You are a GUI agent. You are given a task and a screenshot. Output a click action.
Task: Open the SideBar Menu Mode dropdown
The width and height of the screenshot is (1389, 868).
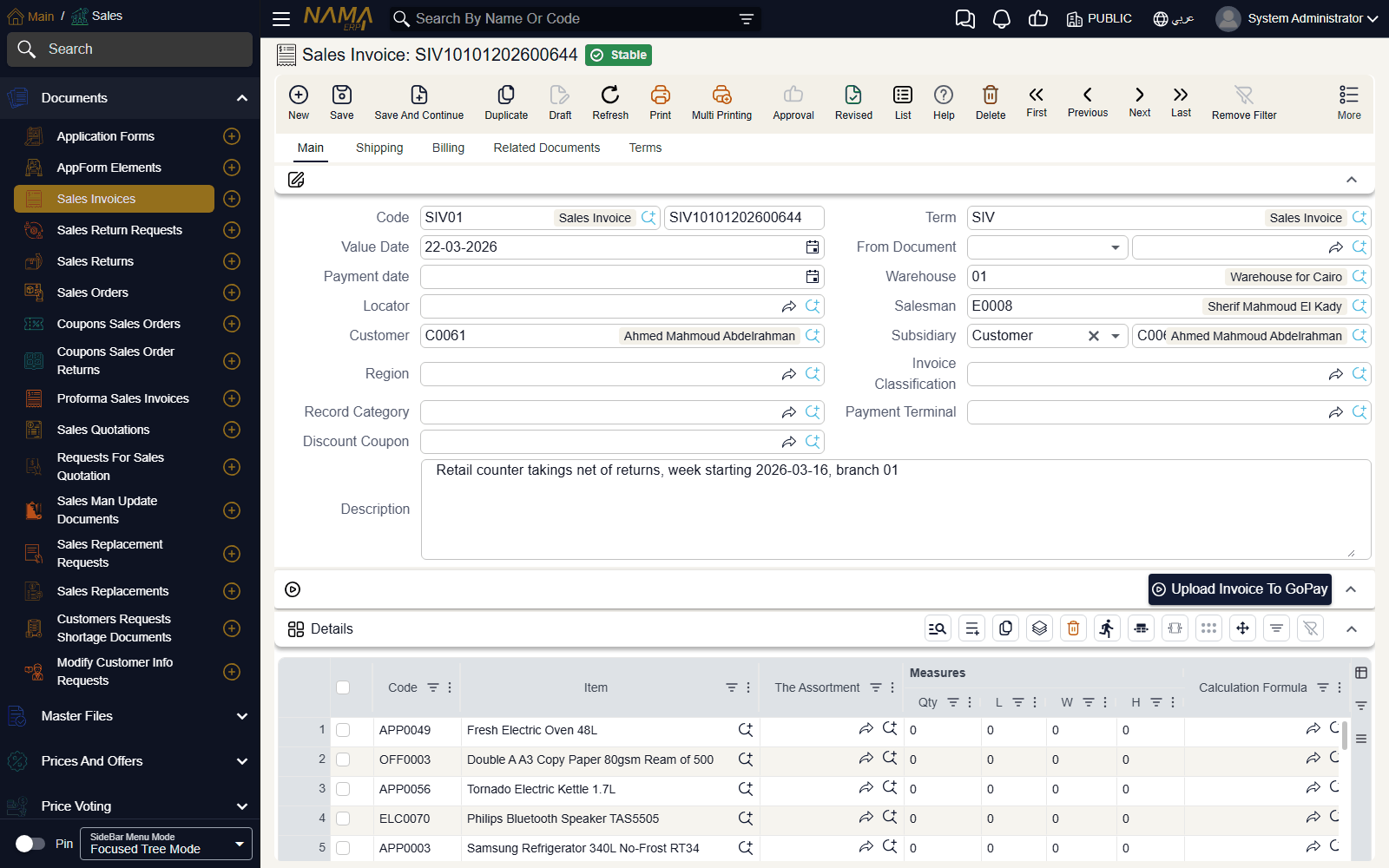[166, 844]
